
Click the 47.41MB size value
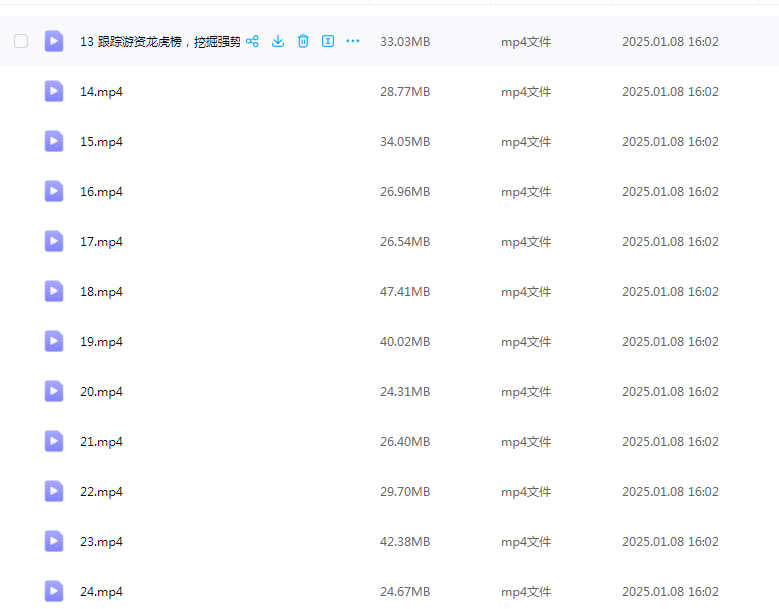(x=405, y=292)
